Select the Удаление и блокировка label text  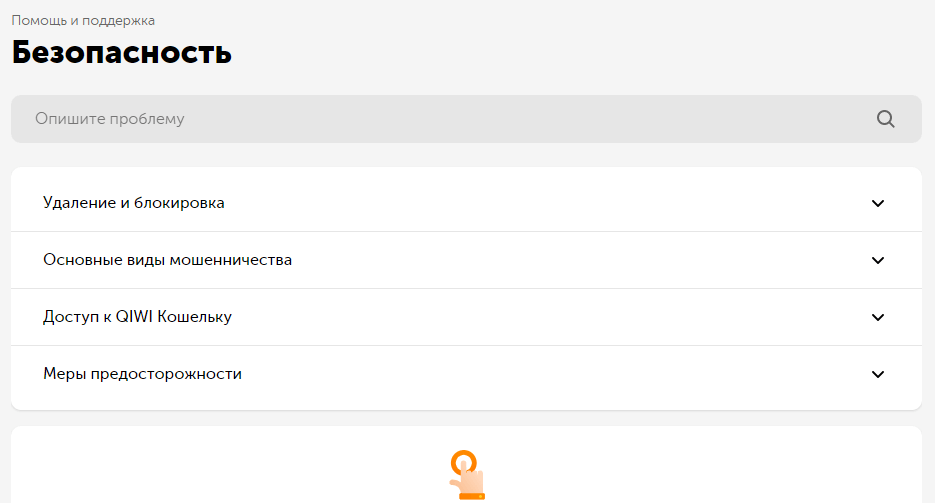[x=134, y=203]
